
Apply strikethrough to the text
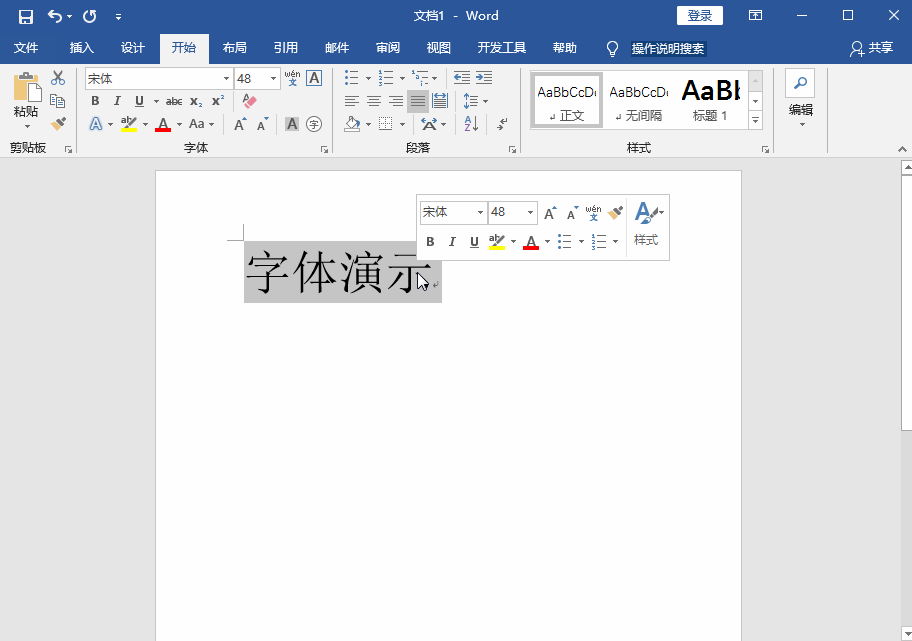coord(174,100)
